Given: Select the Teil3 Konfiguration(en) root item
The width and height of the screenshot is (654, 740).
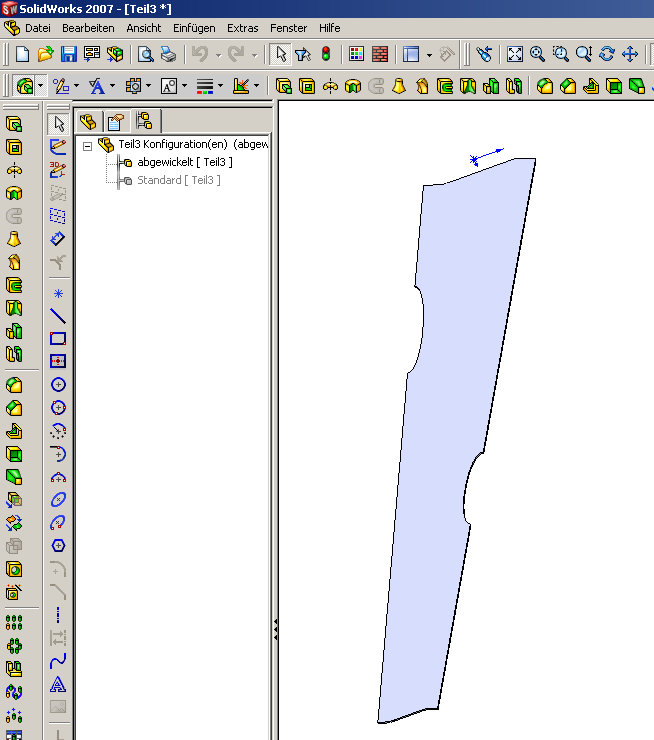Looking at the screenshot, I should (x=193, y=144).
